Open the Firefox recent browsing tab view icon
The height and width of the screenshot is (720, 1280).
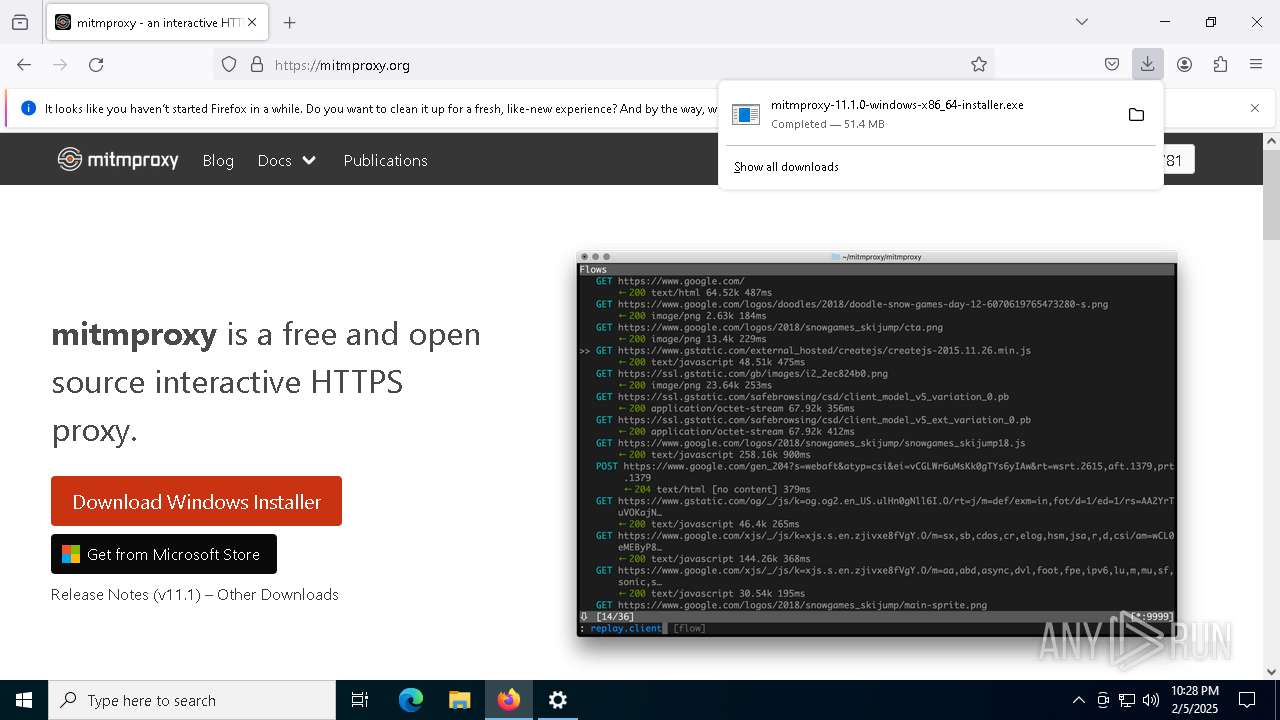[20, 22]
